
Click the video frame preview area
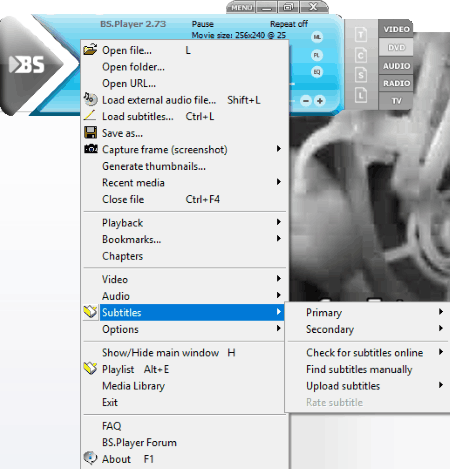click(369, 207)
